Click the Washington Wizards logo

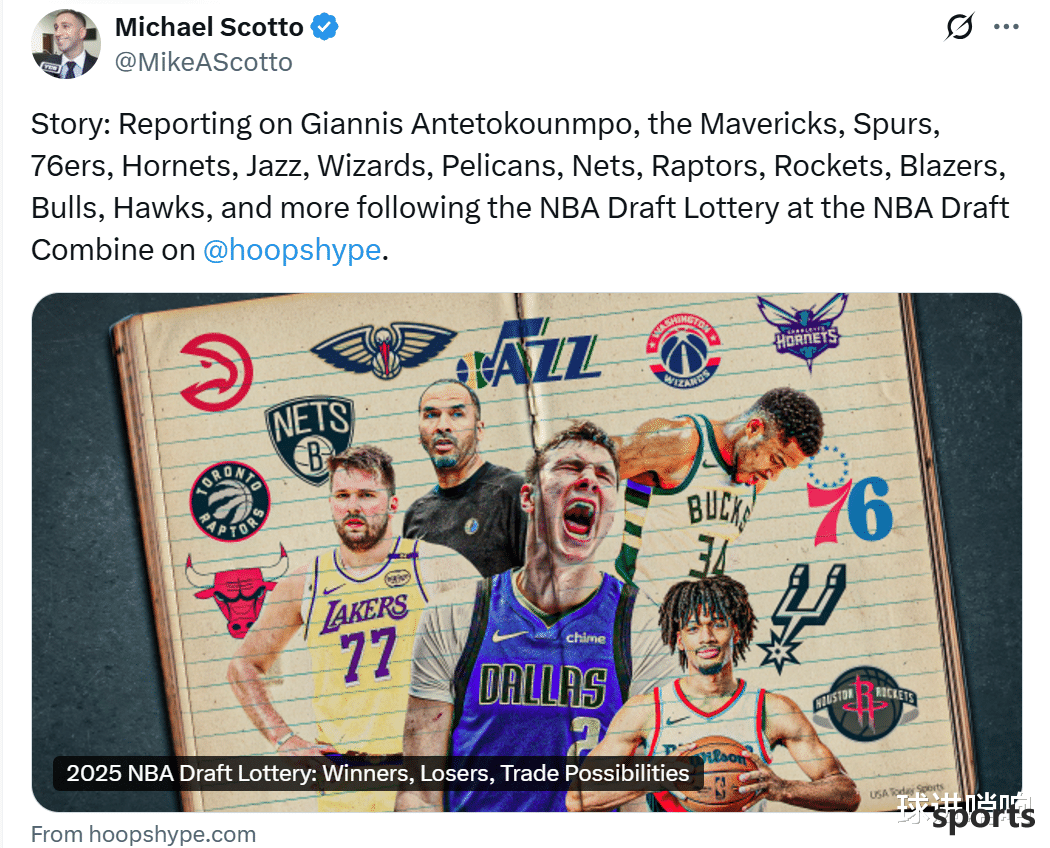(683, 349)
